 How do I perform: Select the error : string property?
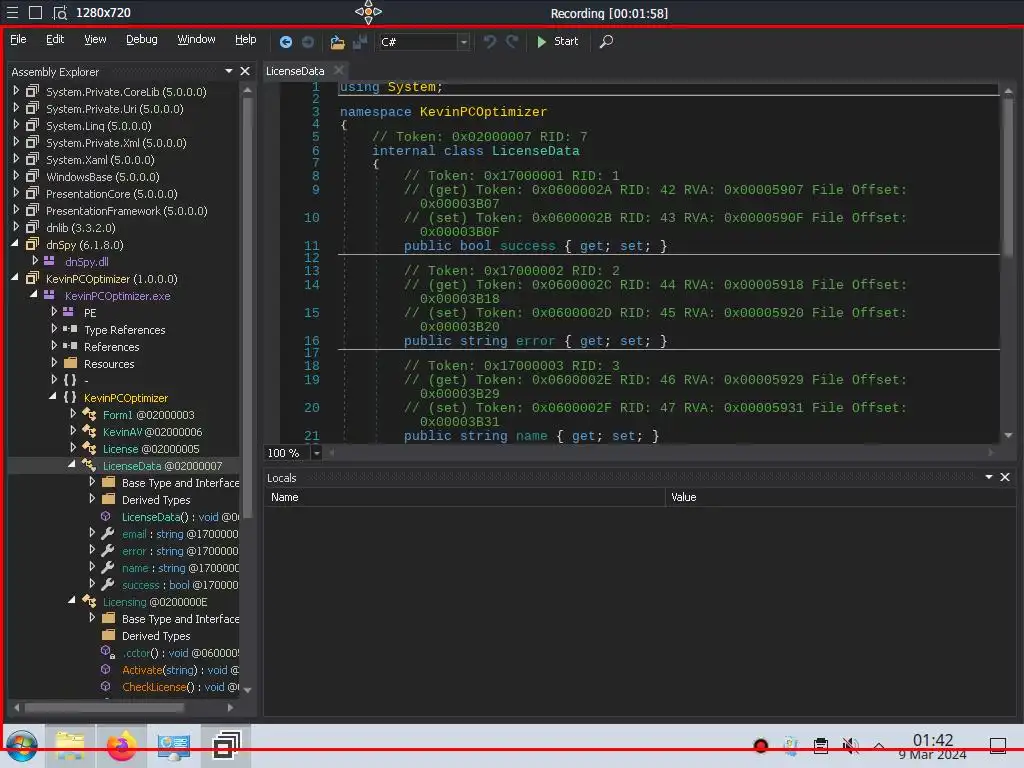pos(180,551)
